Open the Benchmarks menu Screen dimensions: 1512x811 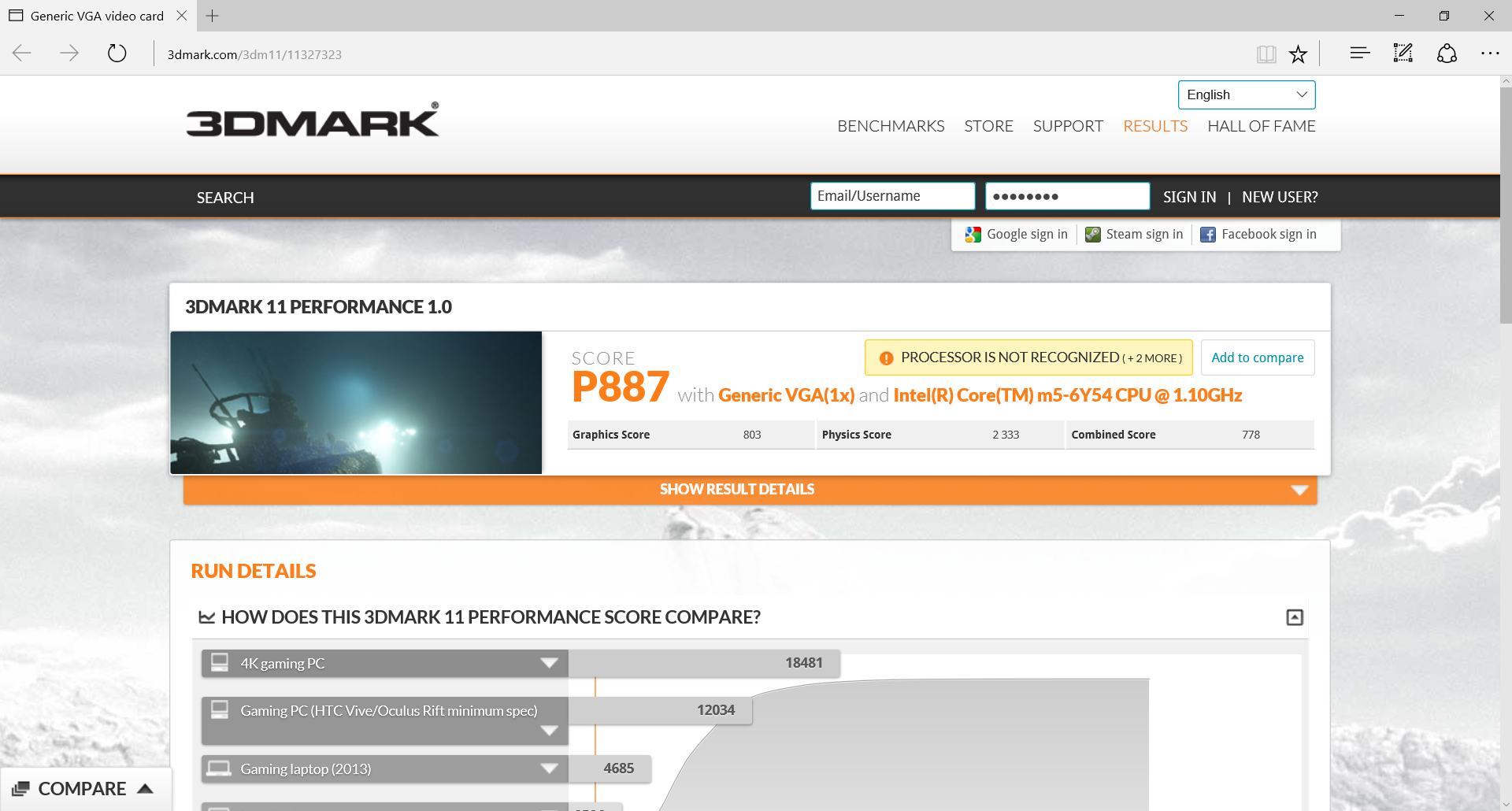point(891,126)
